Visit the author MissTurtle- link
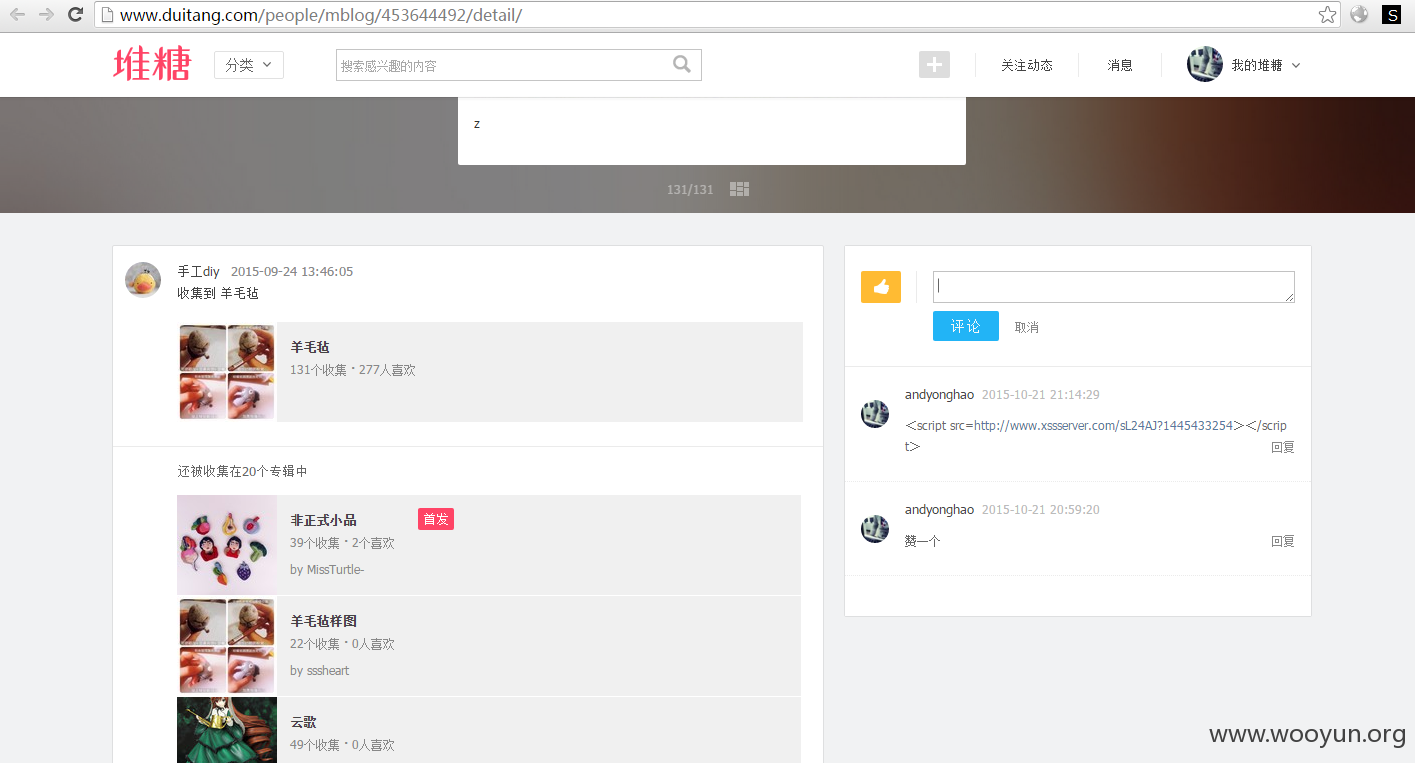The width and height of the screenshot is (1415, 763). click(335, 570)
